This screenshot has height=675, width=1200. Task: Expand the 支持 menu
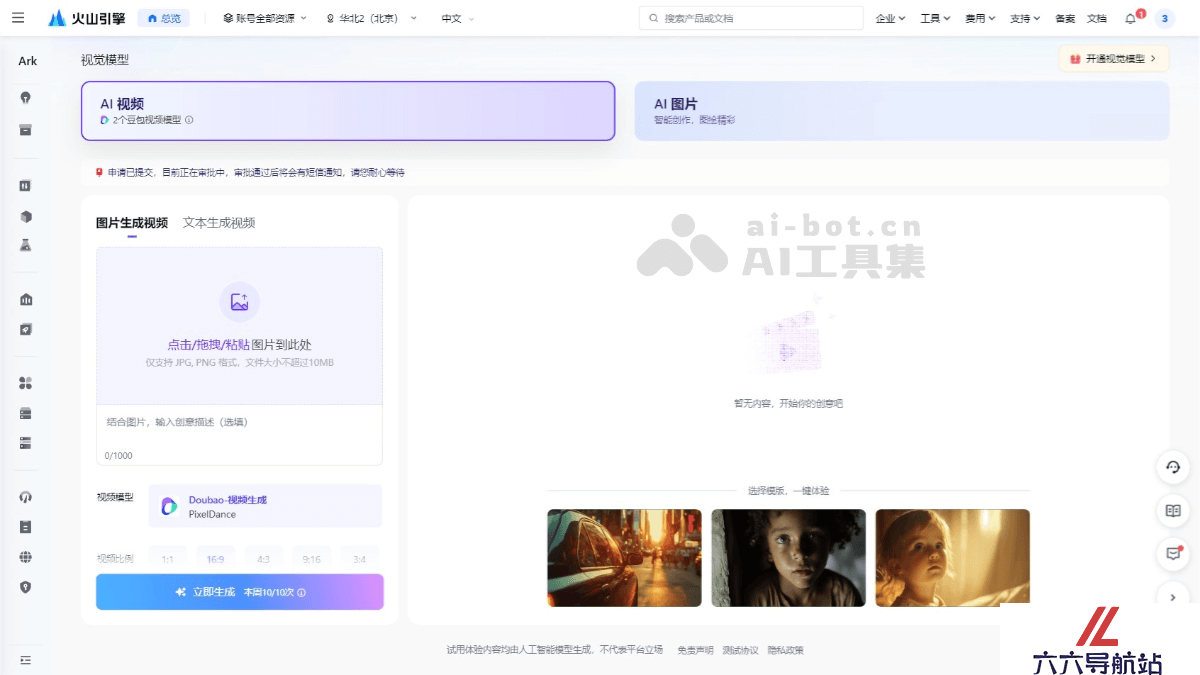point(1025,18)
